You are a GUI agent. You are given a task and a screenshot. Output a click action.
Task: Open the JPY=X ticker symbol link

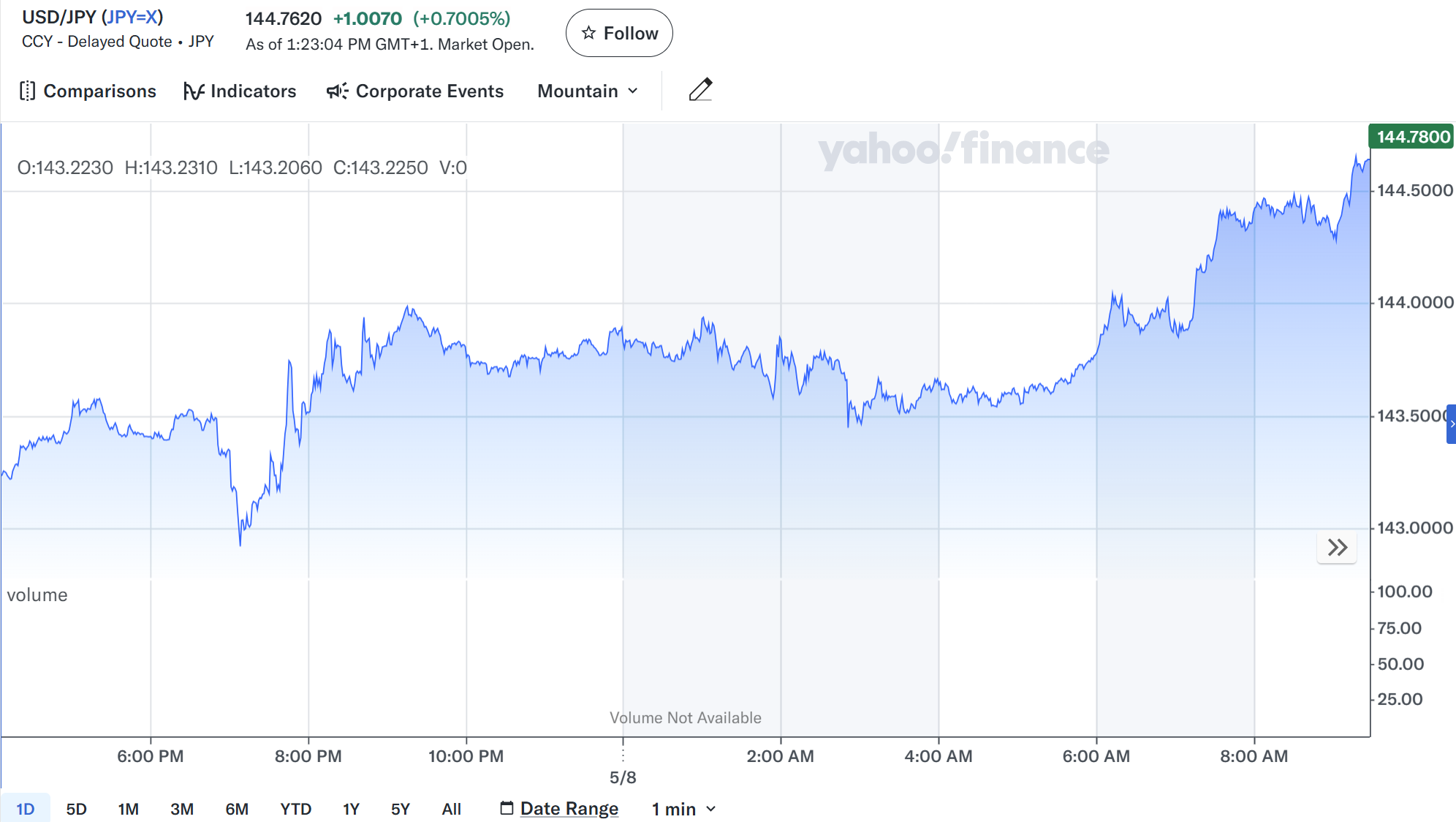(x=132, y=17)
